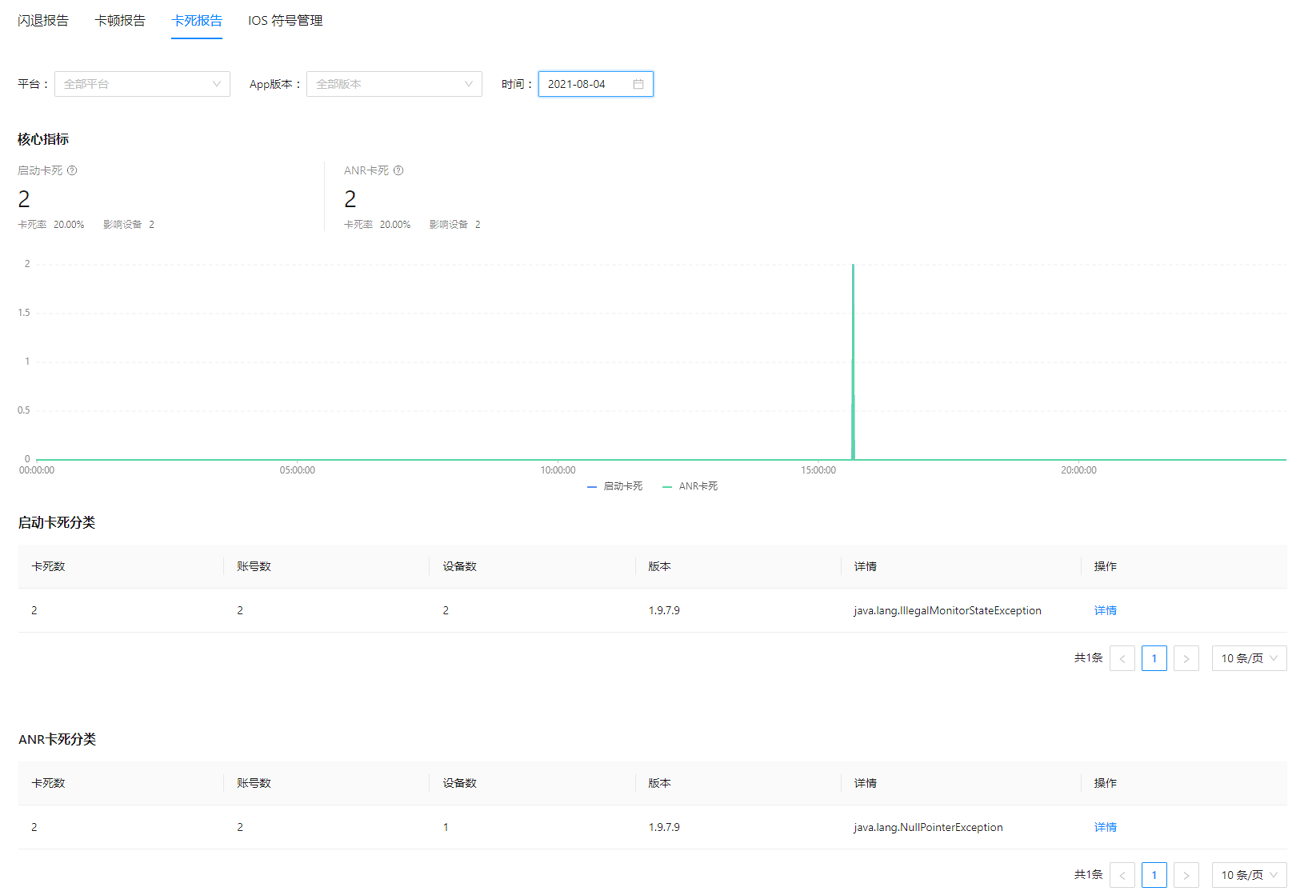This screenshot has width=1296, height=895.
Task: Click 版本 header in ANR卡死分类 table
Action: click(659, 783)
